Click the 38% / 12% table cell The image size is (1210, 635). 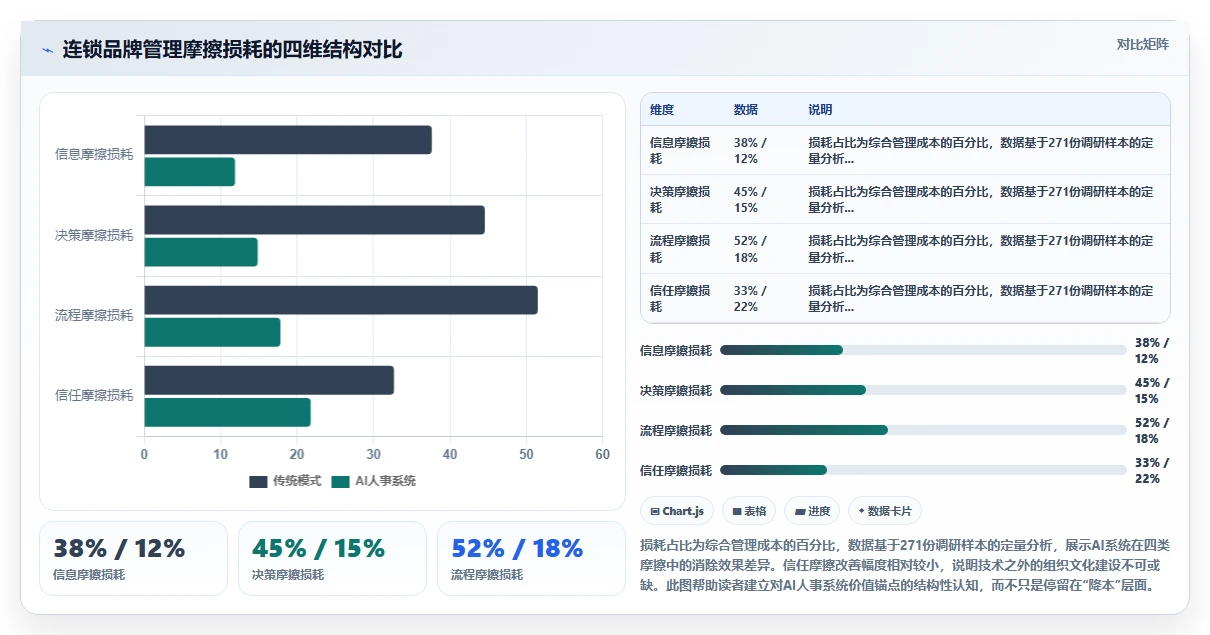tap(762, 150)
